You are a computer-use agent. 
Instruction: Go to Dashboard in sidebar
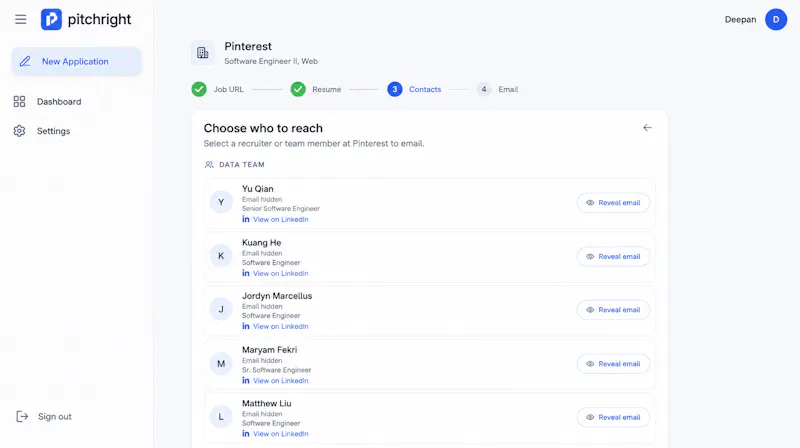click(x=59, y=102)
